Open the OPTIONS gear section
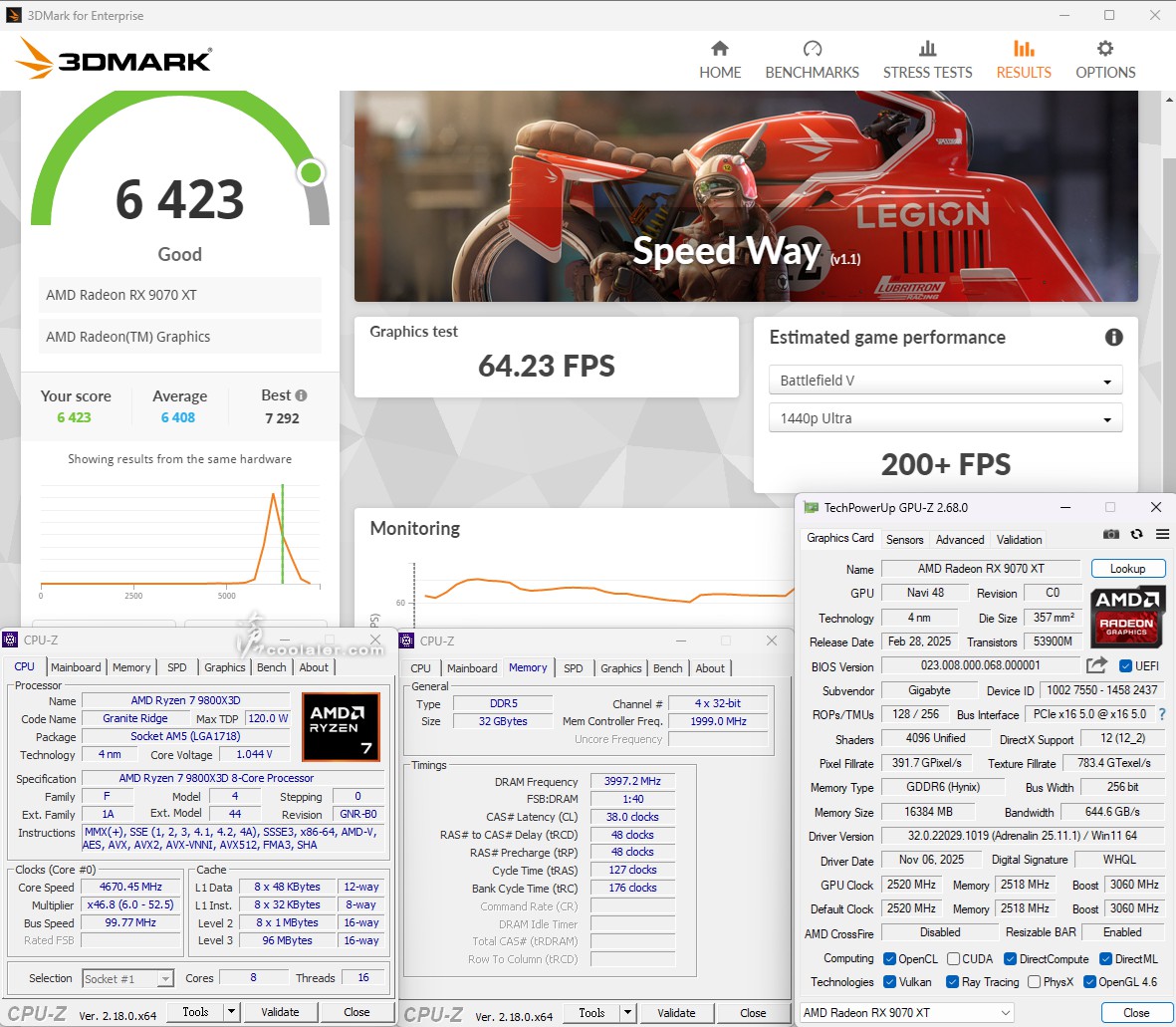 [x=1105, y=60]
